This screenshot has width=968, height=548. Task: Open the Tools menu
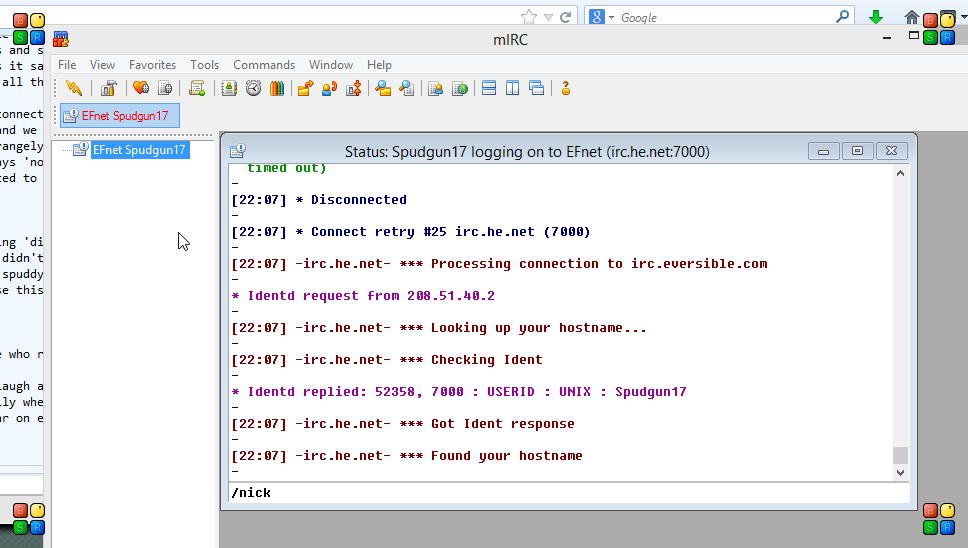[x=204, y=65]
